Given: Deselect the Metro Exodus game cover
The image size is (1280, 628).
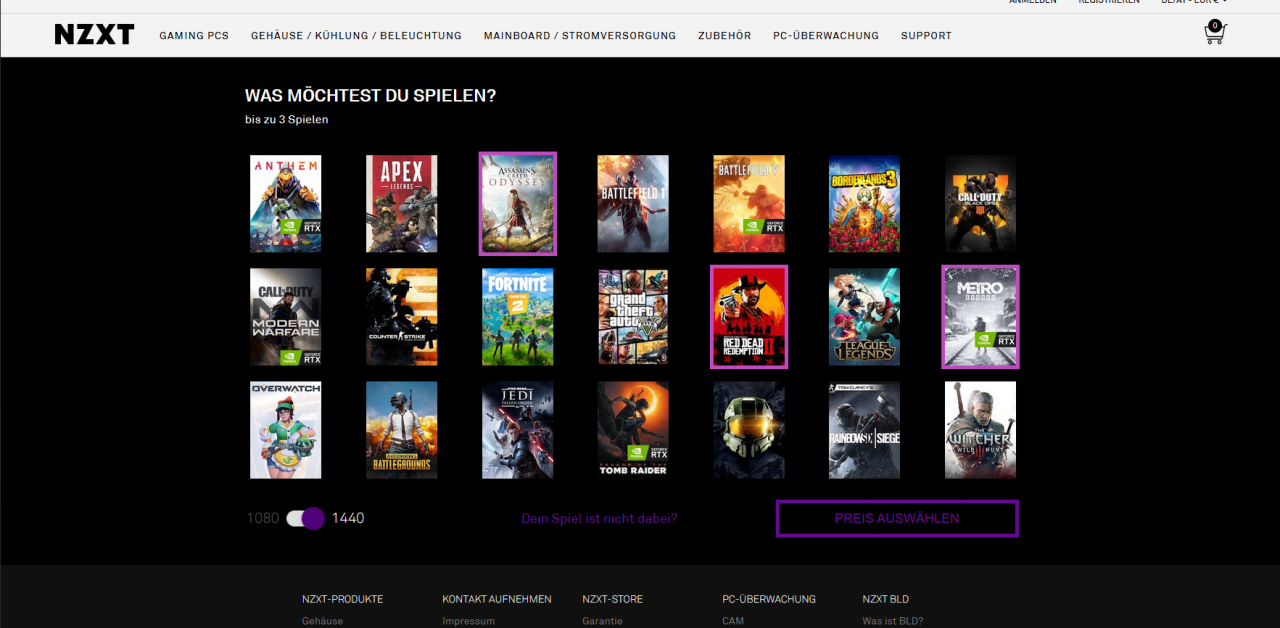Looking at the screenshot, I should (981, 317).
